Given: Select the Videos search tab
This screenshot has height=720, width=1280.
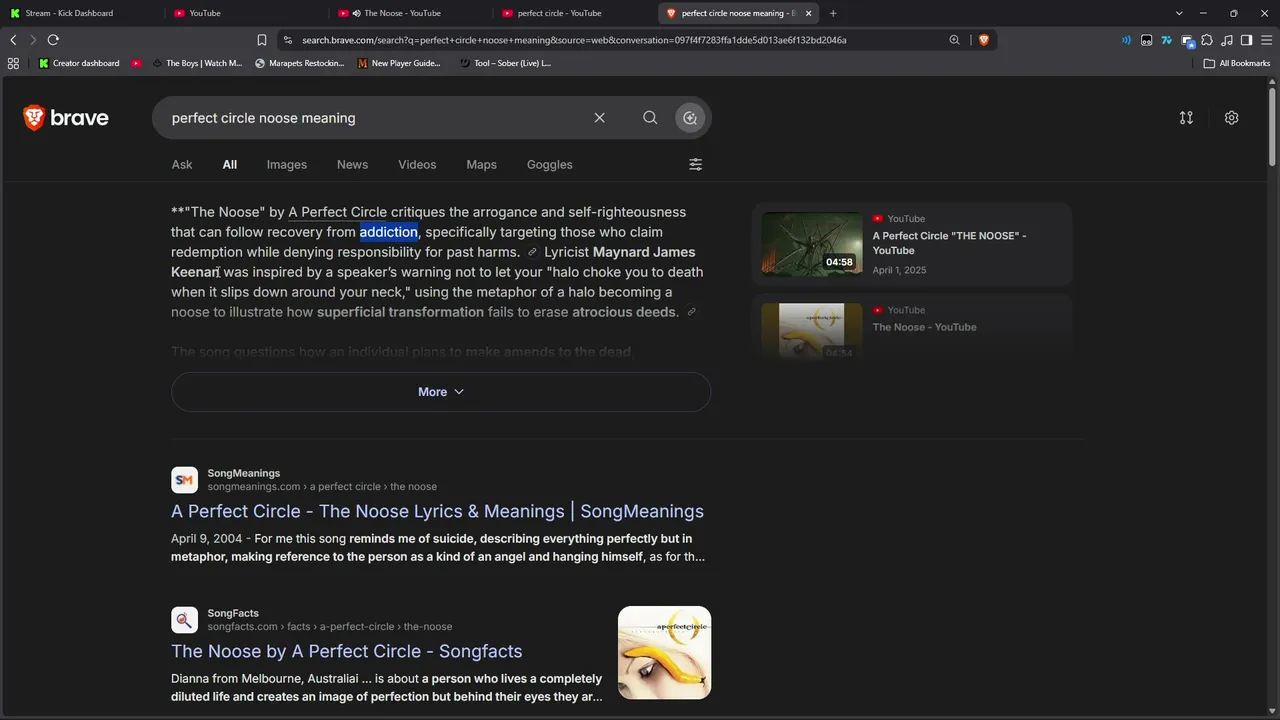Looking at the screenshot, I should pos(417,164).
